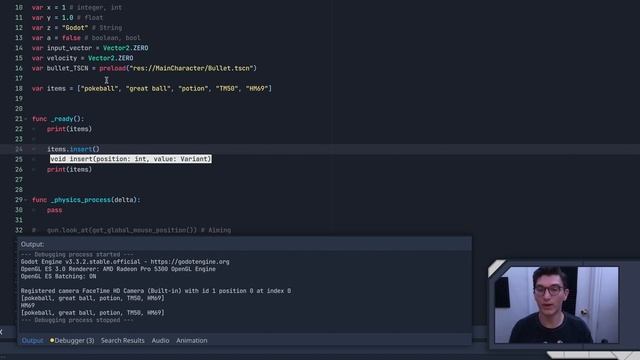Screen dimensions: 640x360
Task: Open the Debugger (3) panel tab
Action: click(72, 340)
